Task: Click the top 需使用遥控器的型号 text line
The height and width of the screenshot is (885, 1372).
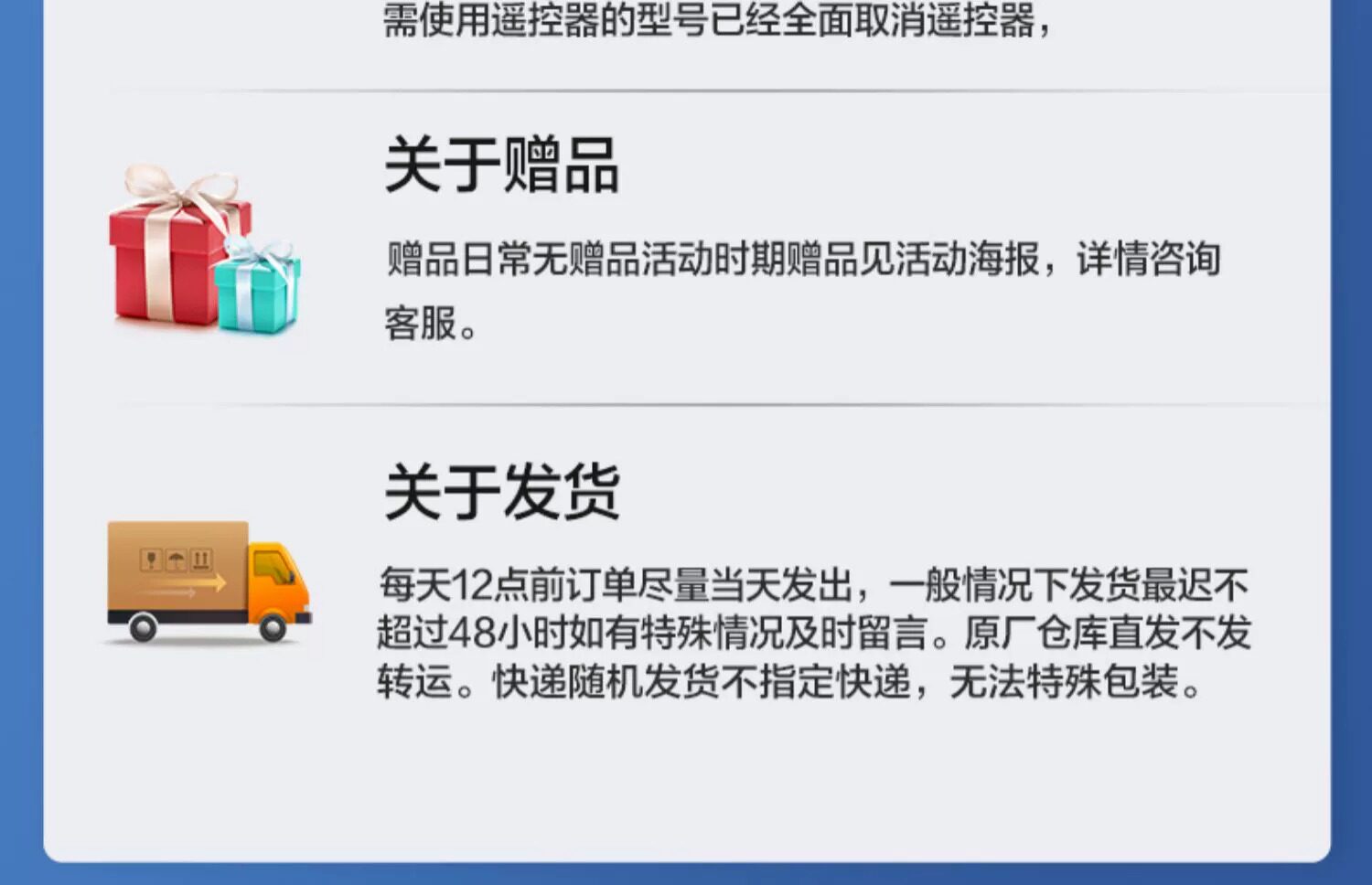Action: coord(717,20)
